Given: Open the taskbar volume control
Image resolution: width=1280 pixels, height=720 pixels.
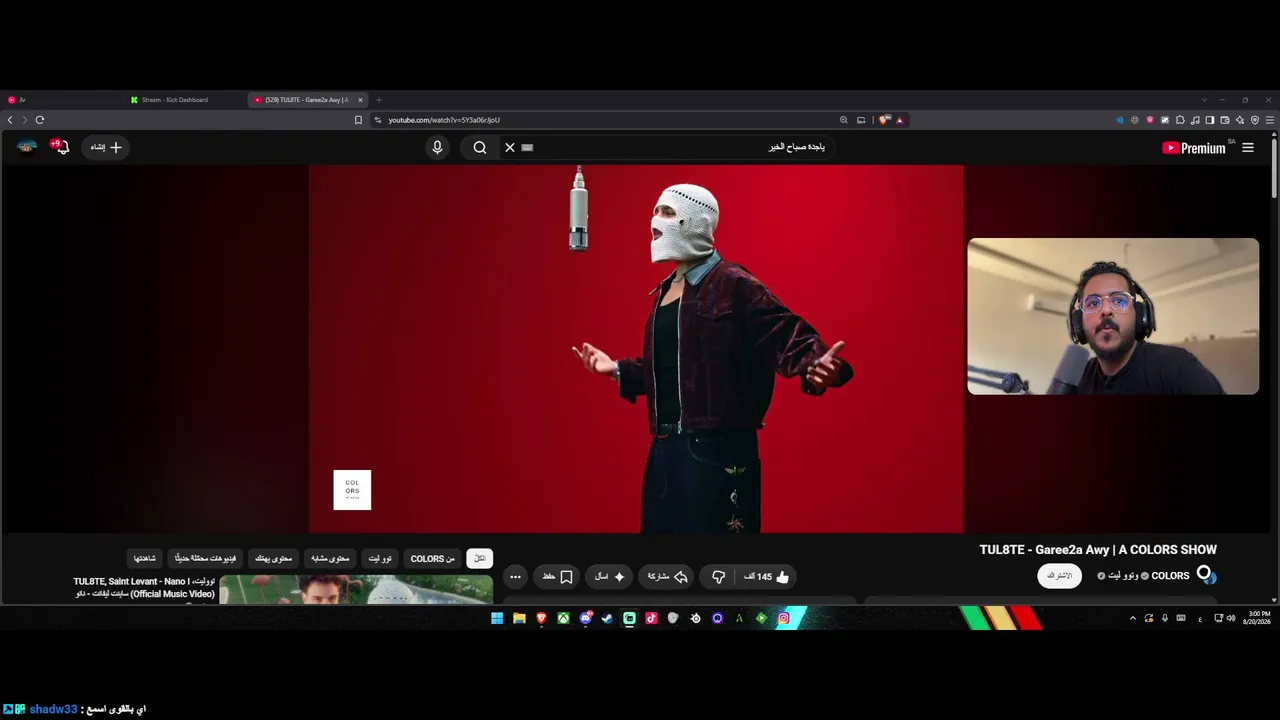Looking at the screenshot, I should pos(1231,619).
